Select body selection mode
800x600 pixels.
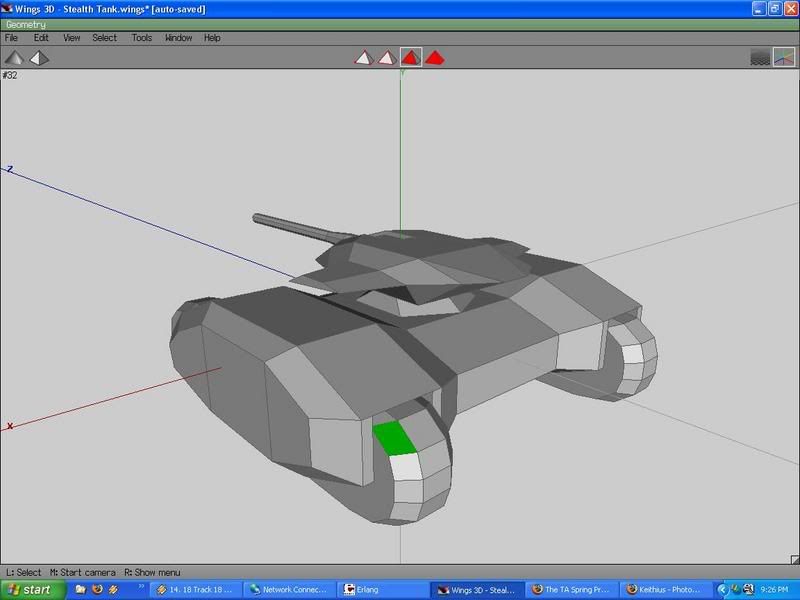click(x=435, y=58)
